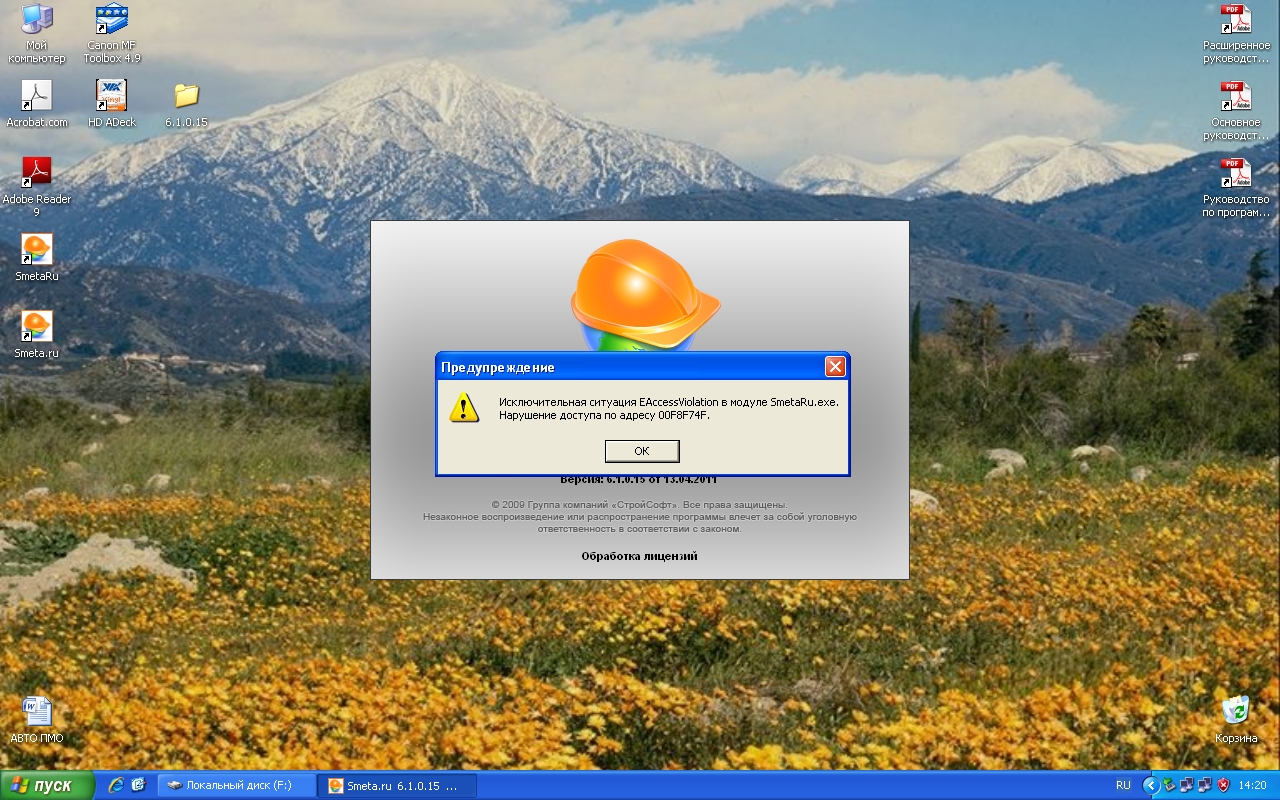
Task: Open Canon MF Toolbox 4.9 shortcut
Action: [112, 34]
